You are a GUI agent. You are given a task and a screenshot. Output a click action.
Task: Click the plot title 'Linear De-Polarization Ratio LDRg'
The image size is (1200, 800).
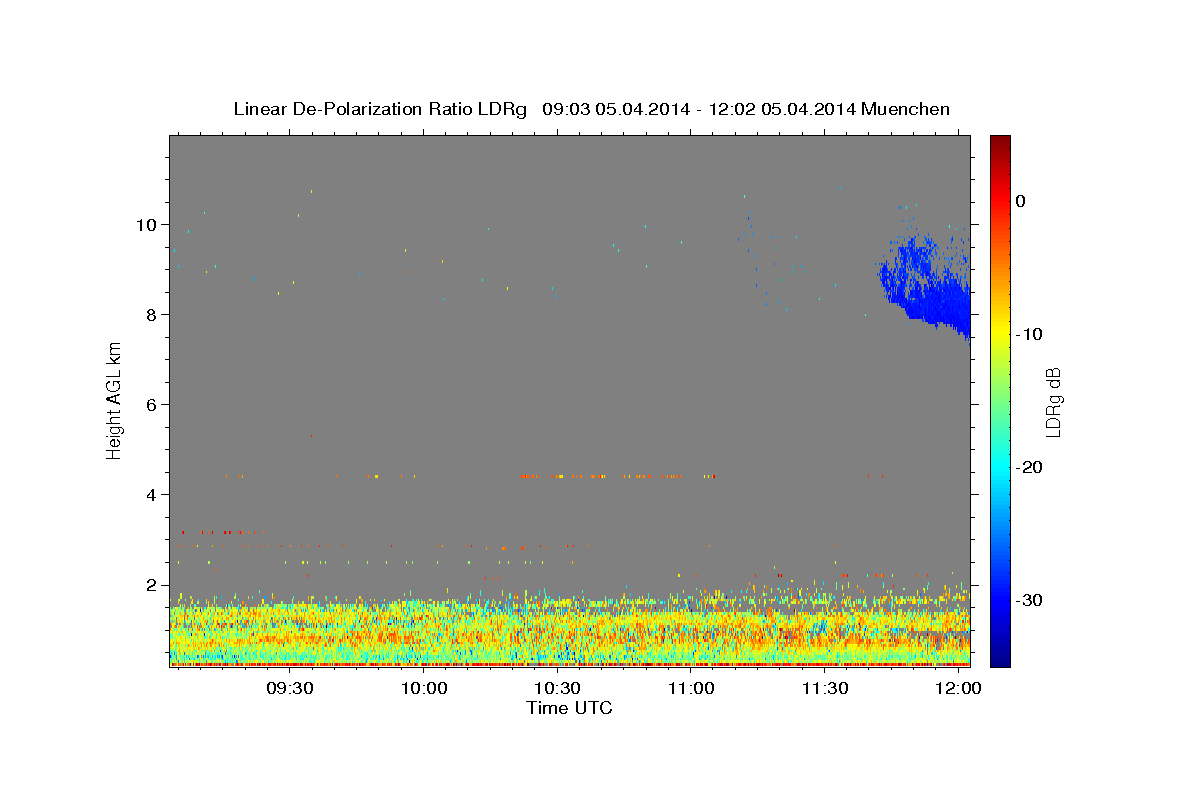[379, 109]
